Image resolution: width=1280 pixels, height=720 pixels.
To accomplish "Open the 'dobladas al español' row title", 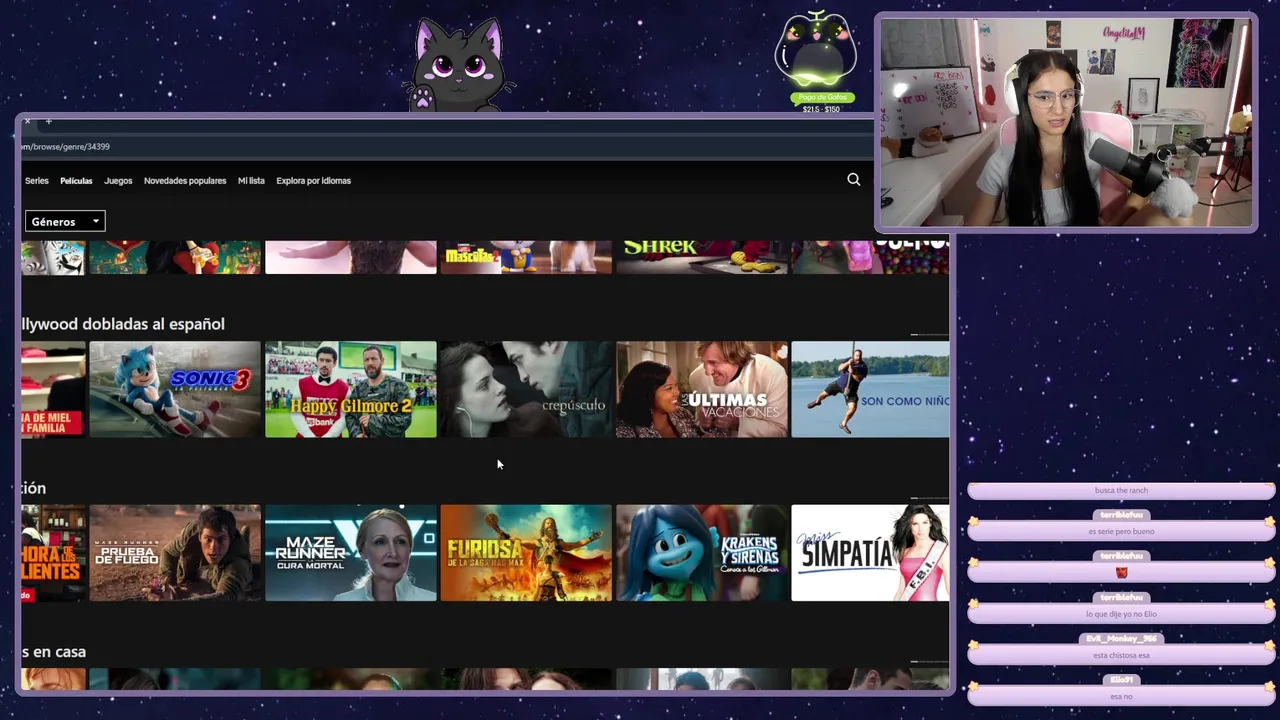I will click(123, 324).
